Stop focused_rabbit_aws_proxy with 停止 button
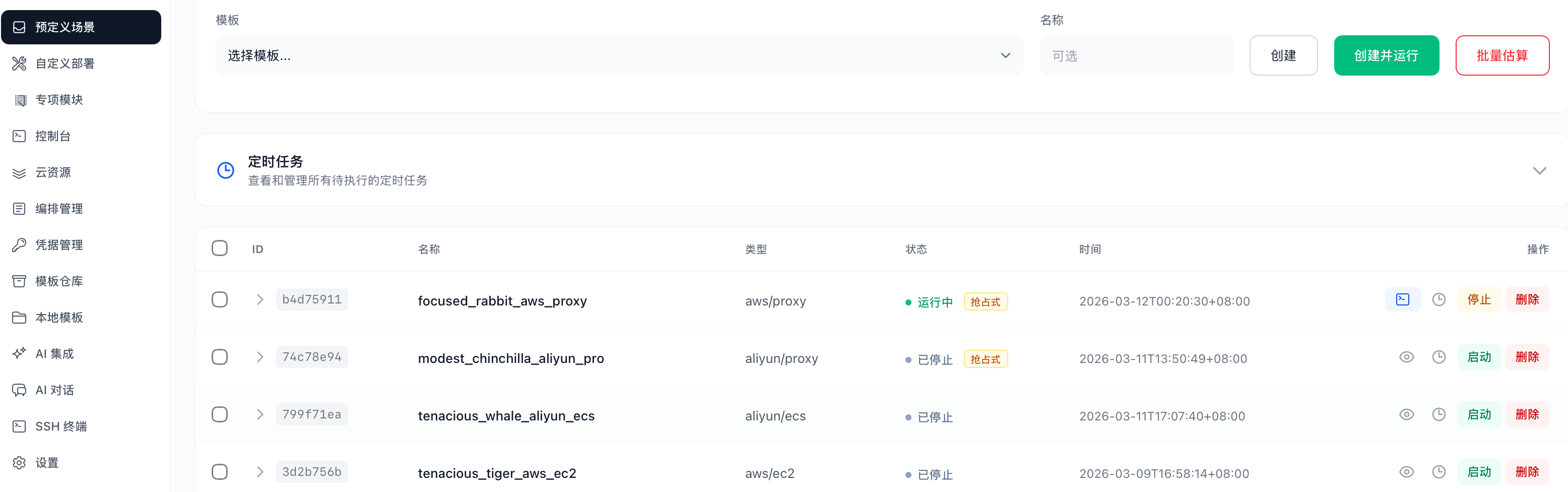 click(1478, 299)
